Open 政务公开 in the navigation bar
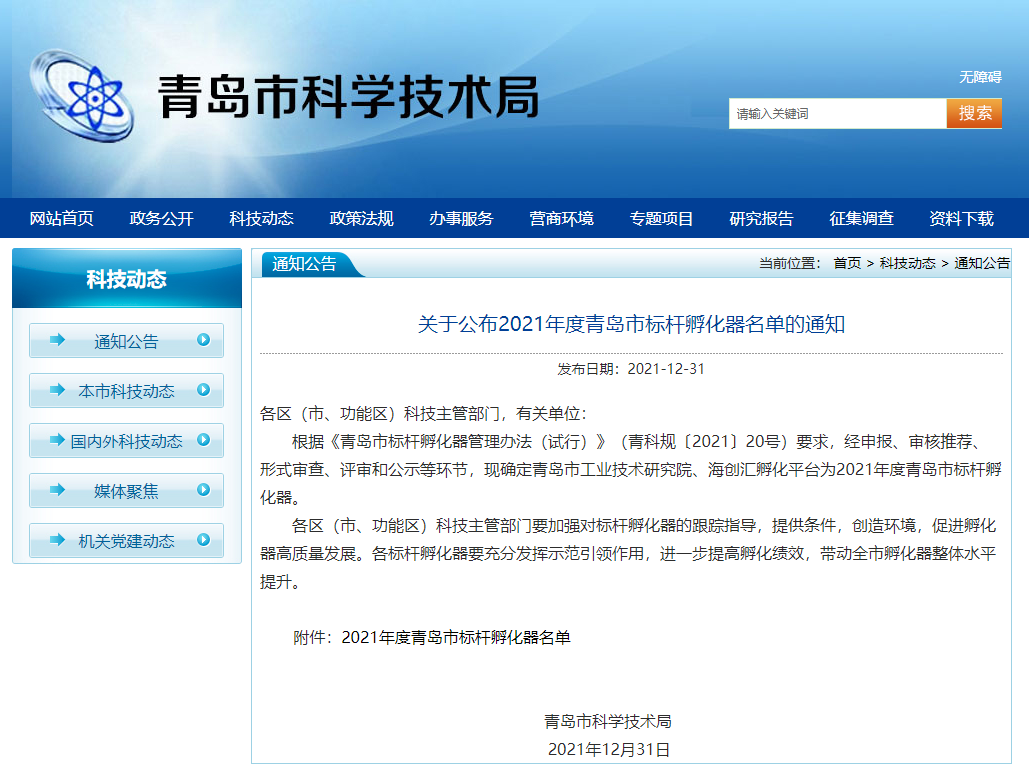Viewport: 1029px width, 771px height. coord(161,219)
